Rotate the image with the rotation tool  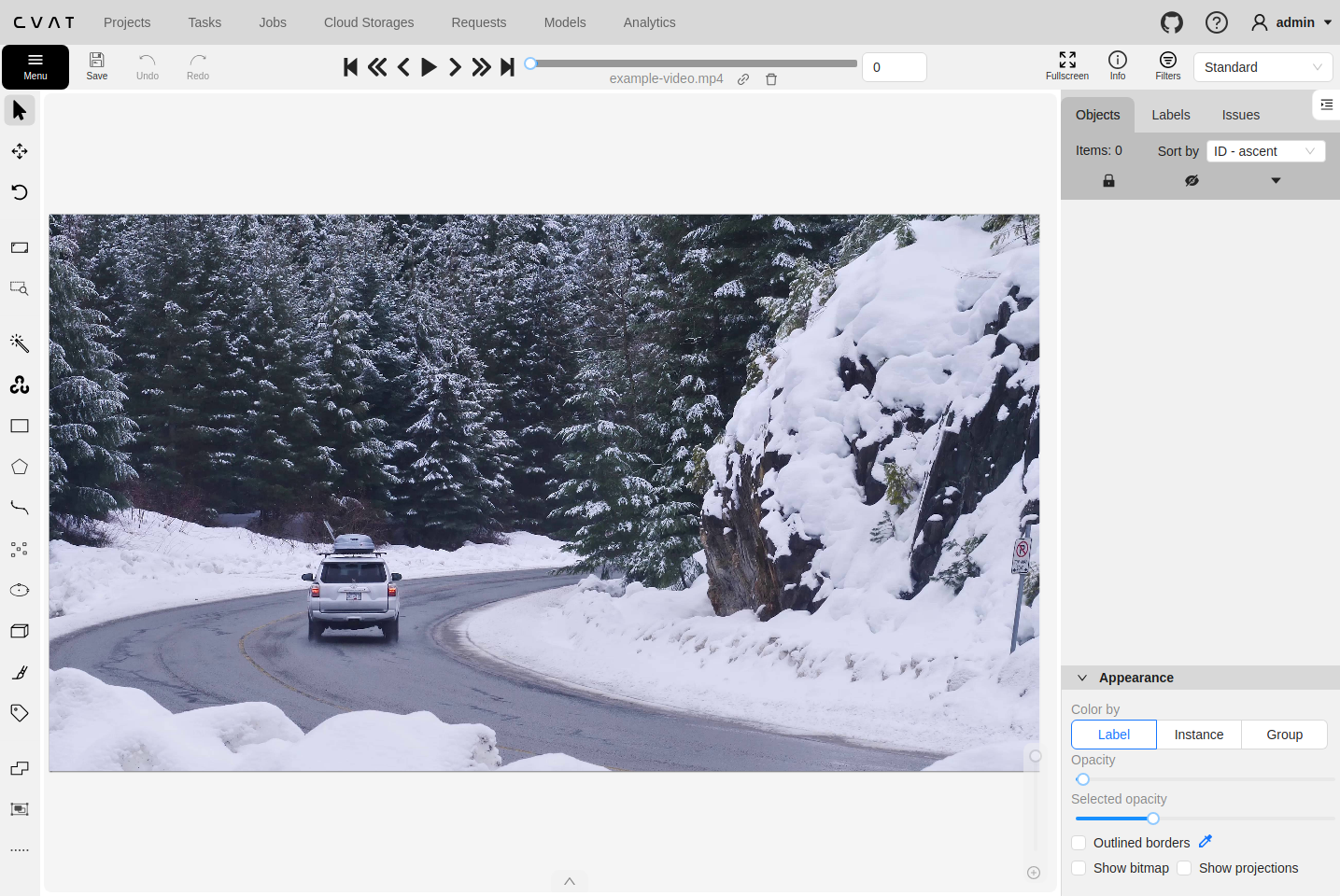point(20,192)
